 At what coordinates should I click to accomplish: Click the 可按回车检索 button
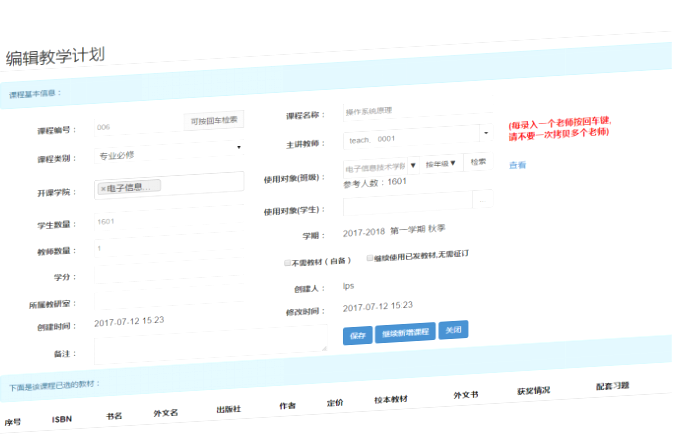(214, 121)
